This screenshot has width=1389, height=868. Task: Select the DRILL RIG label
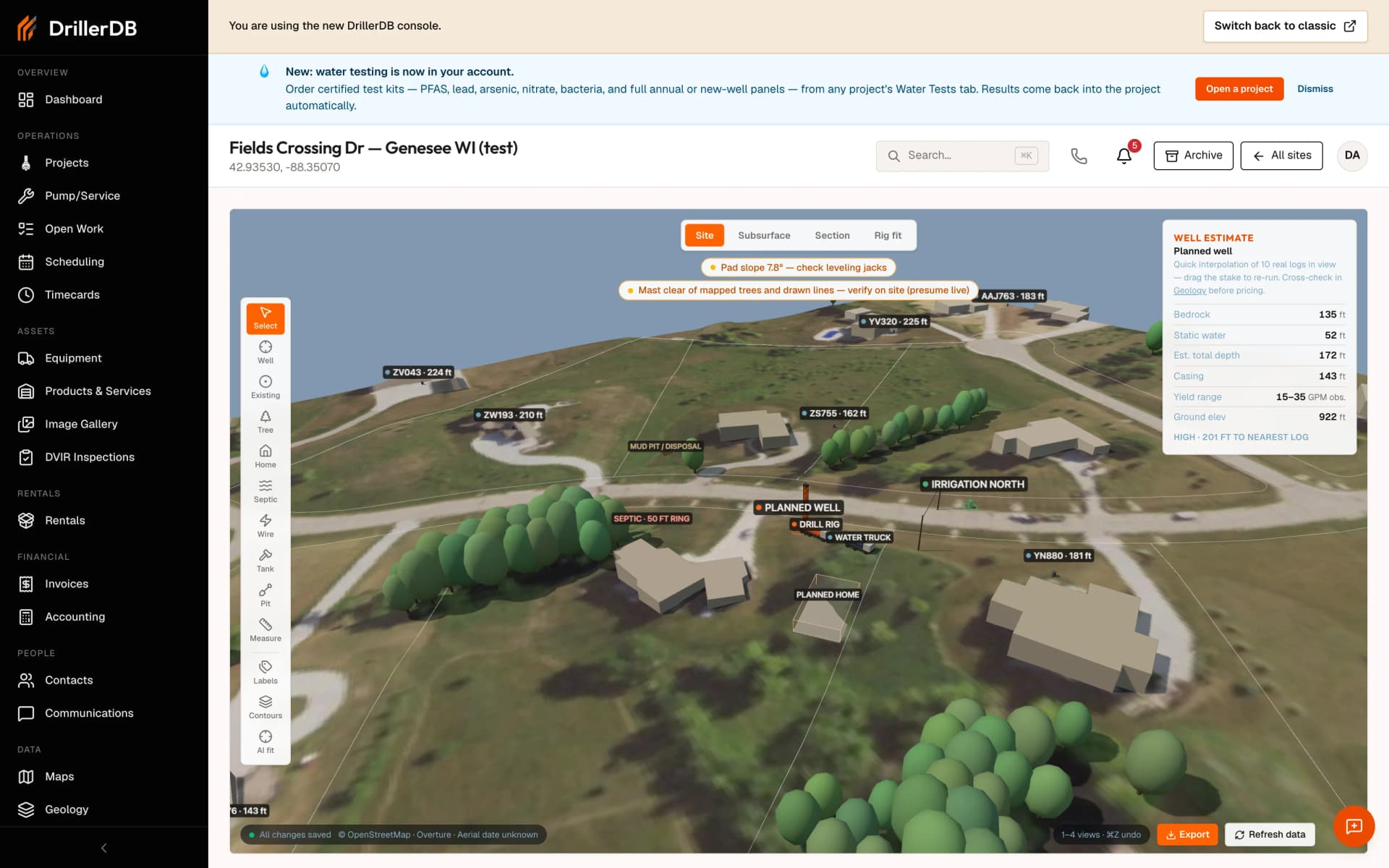tap(815, 524)
